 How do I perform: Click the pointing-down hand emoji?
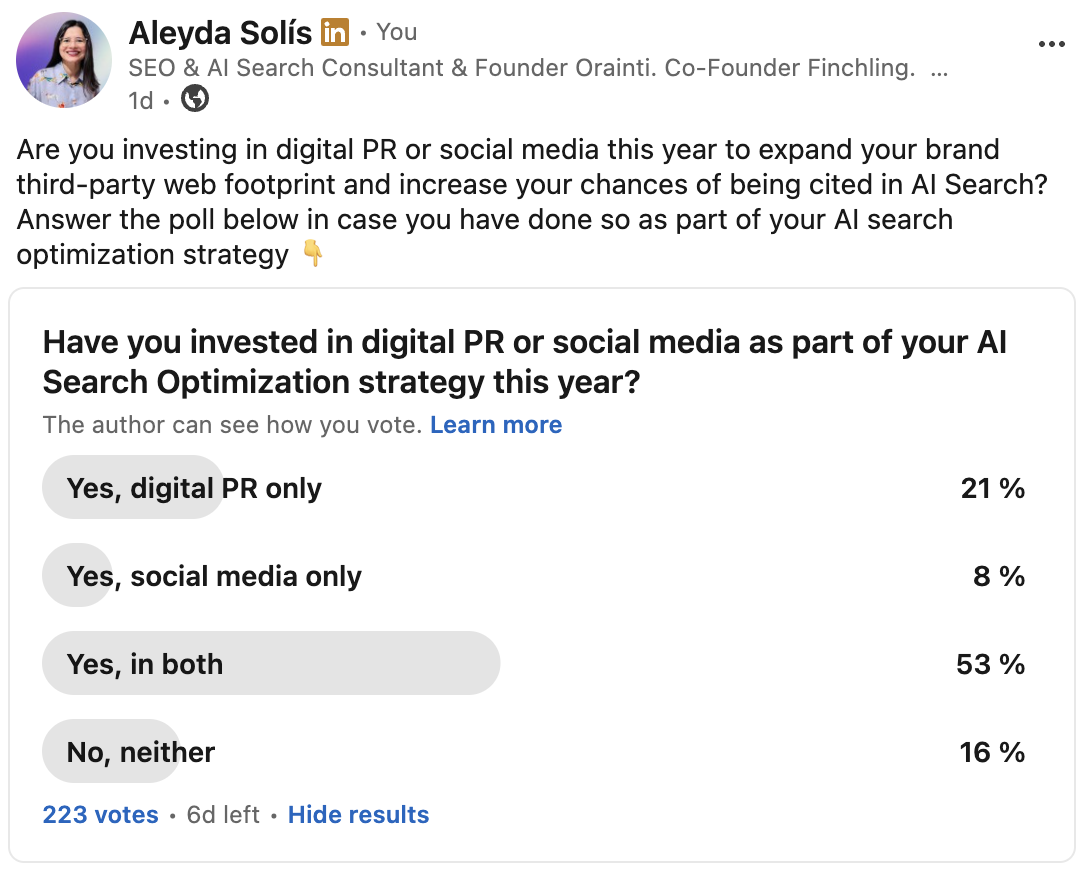[x=313, y=254]
